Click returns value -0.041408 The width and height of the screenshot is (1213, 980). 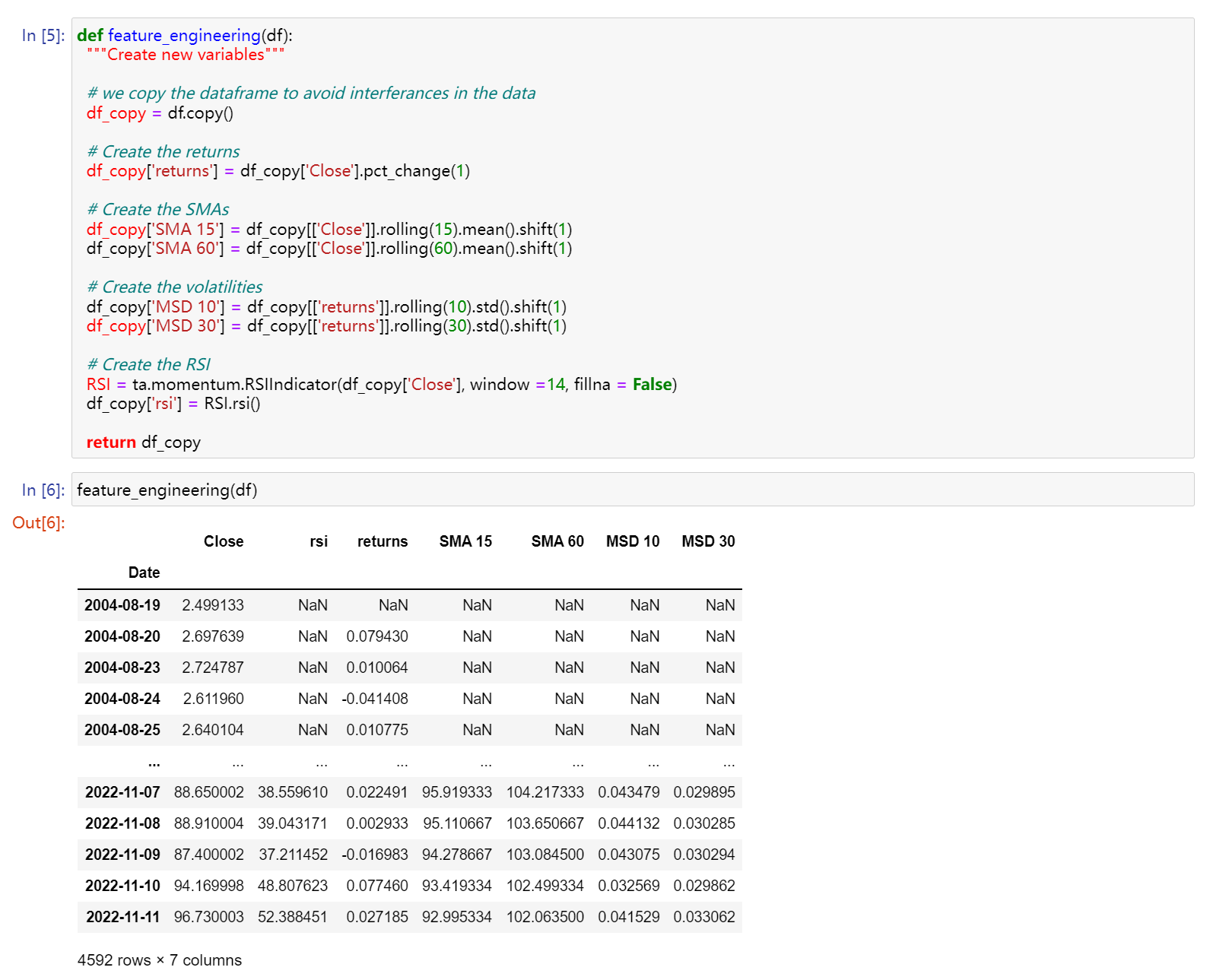pos(375,699)
